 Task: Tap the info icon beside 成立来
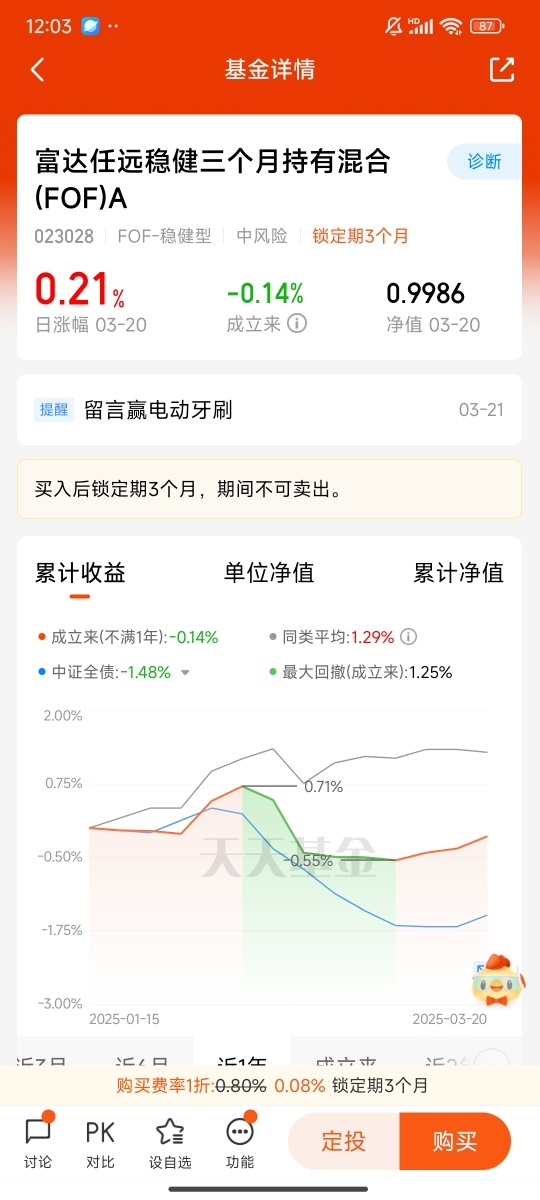click(297, 324)
